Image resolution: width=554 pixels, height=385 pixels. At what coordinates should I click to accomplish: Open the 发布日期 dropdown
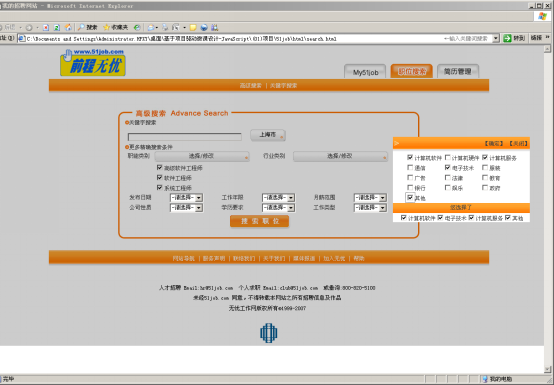[186, 197]
